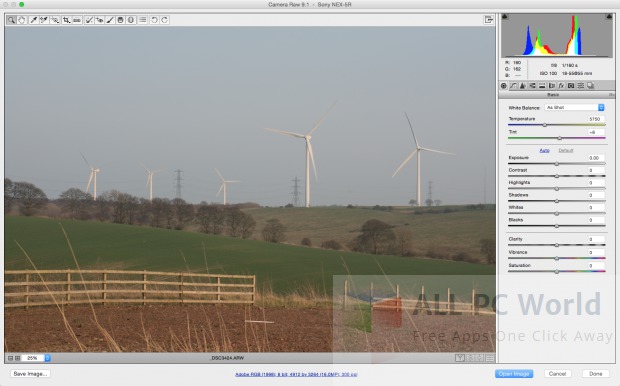
Task: Switch to the Effects fx tab
Action: (561, 85)
